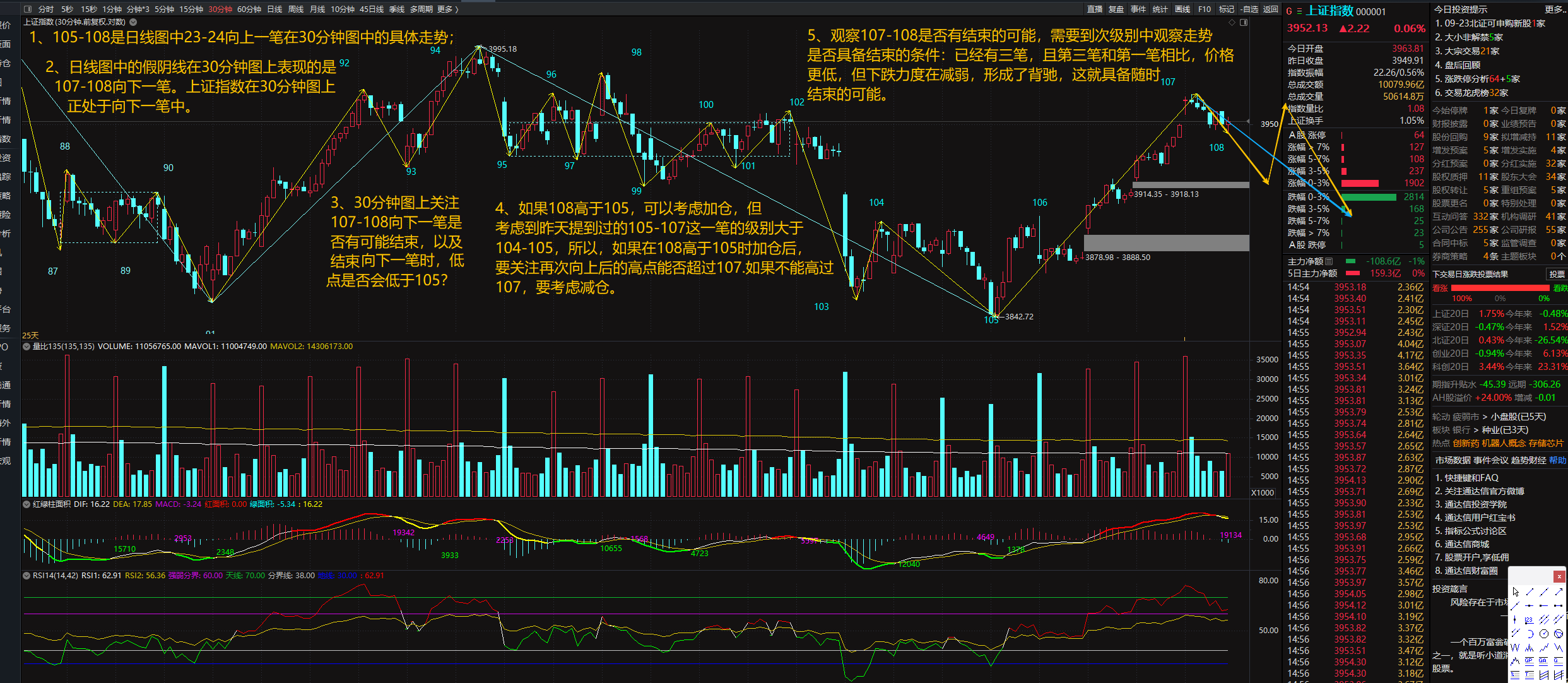Viewport: 1568px width, 683px height.
Task: Click the 帮助 help link
Action: (x=1557, y=460)
